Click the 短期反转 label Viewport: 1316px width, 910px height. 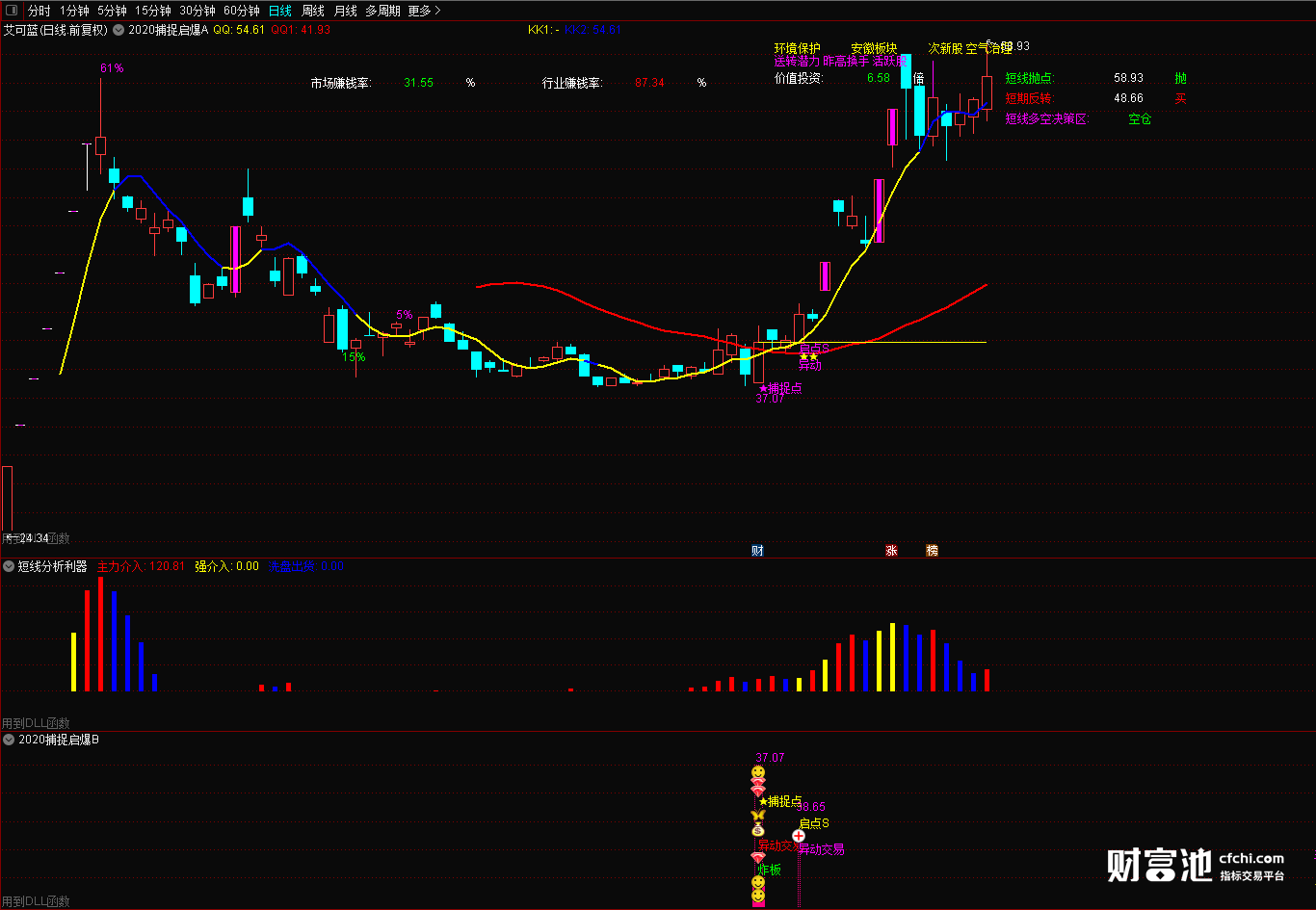[x=1030, y=98]
